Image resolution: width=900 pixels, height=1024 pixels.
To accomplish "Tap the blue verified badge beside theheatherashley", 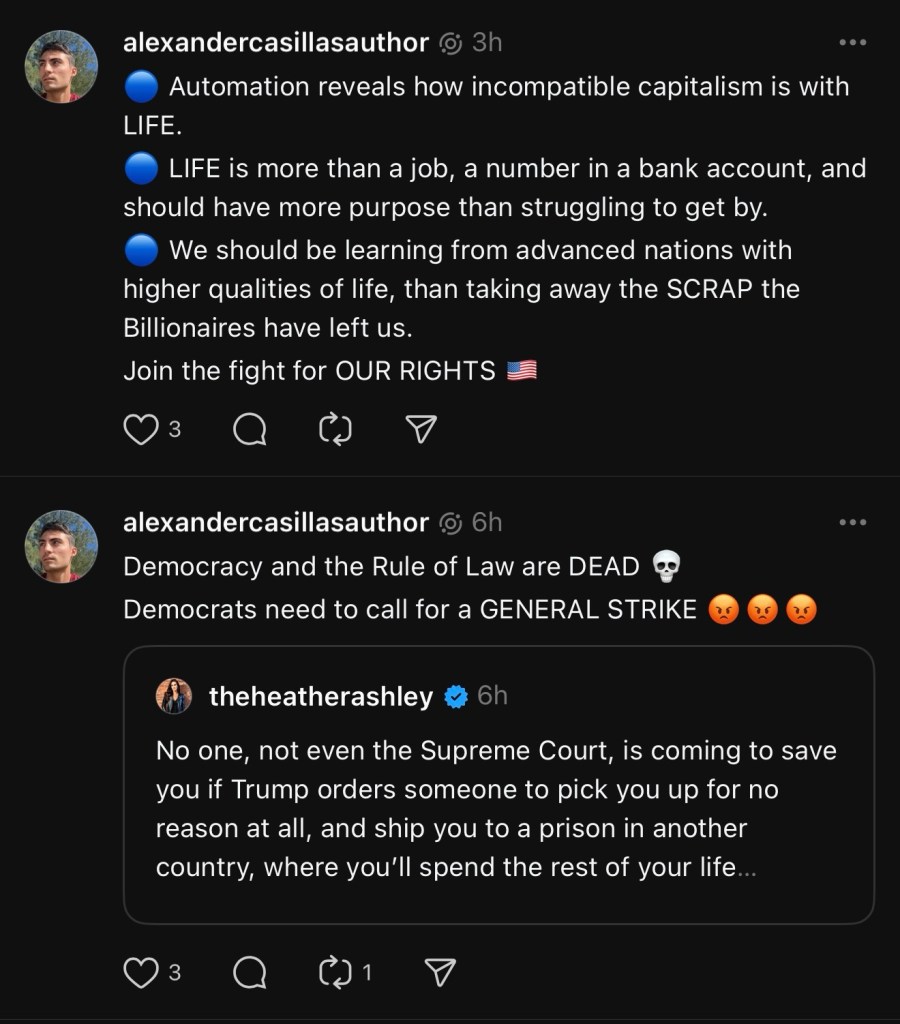I will 456,697.
